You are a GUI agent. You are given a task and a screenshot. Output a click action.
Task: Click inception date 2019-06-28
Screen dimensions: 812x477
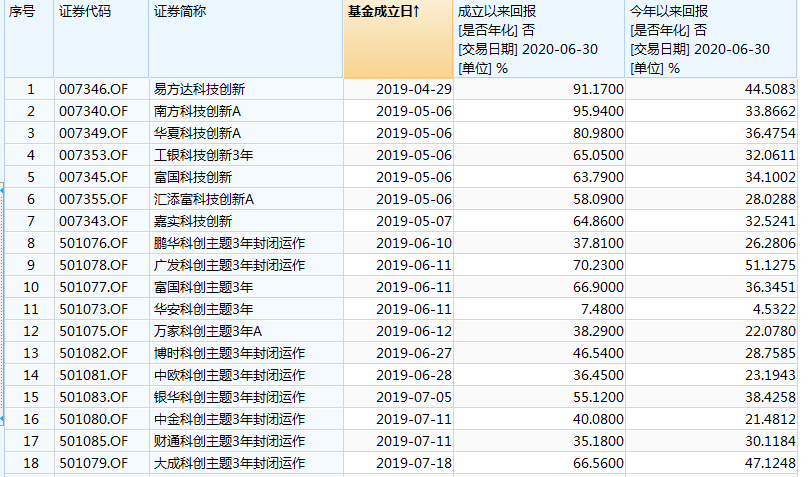click(x=414, y=375)
